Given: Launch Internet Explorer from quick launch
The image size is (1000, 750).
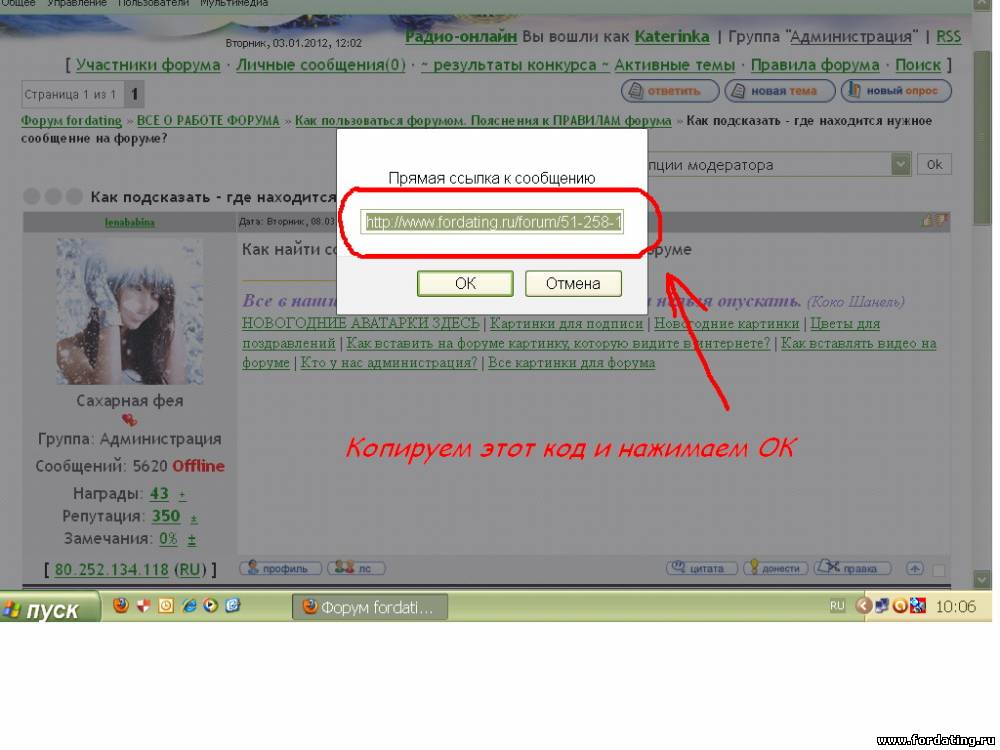Looking at the screenshot, I should 189,605.
